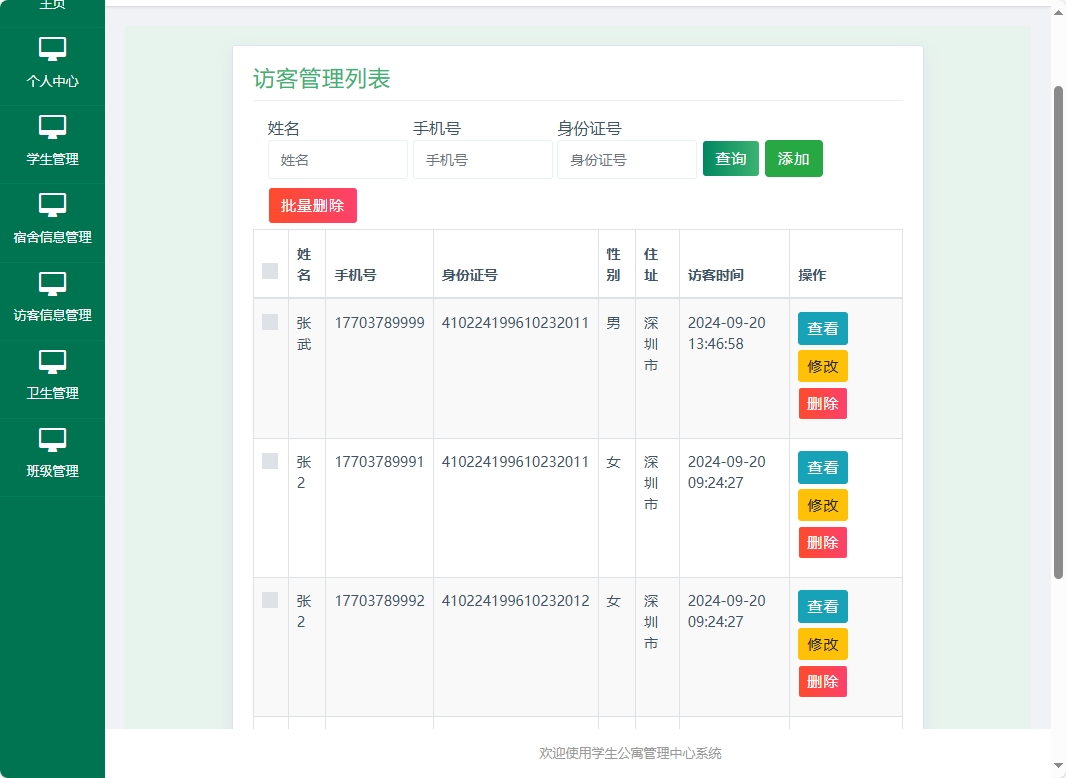Click the red 批量删除 button
The image size is (1066, 778).
(x=312, y=205)
